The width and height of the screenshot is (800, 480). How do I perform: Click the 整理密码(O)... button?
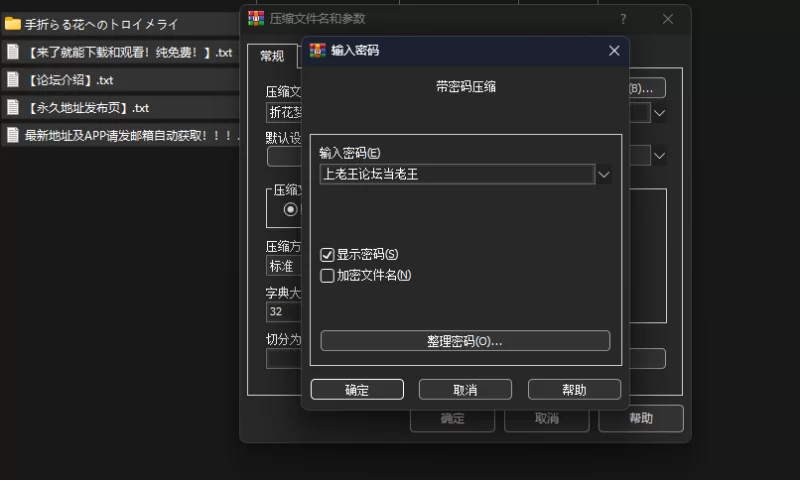pyautogui.click(x=465, y=341)
